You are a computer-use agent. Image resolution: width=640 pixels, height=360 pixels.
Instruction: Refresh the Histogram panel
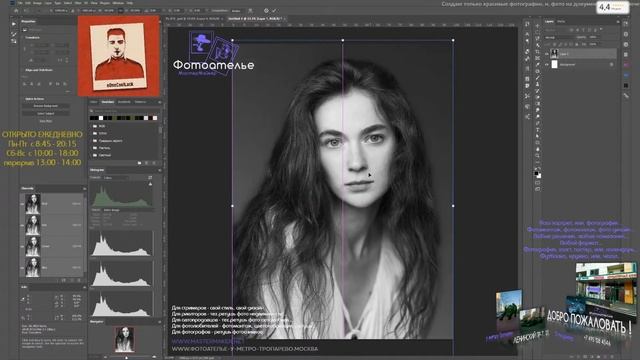tap(150, 178)
